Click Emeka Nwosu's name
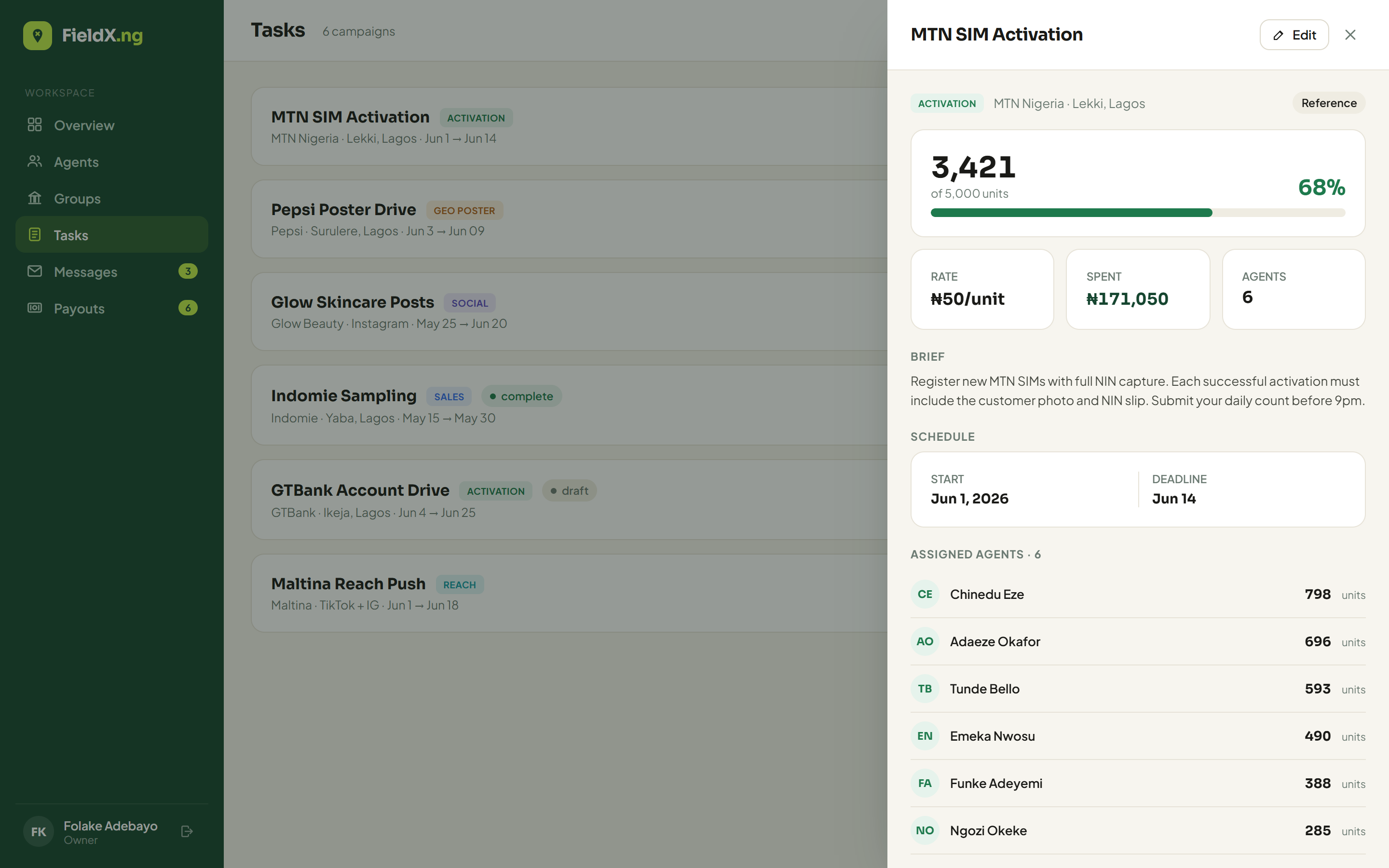This screenshot has height=868, width=1389. pyautogui.click(x=993, y=736)
